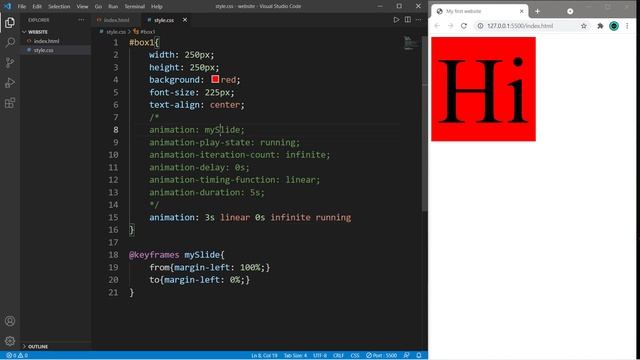Open index.html in the Explorer tree
Viewport: 640px width, 360px height.
(46, 41)
